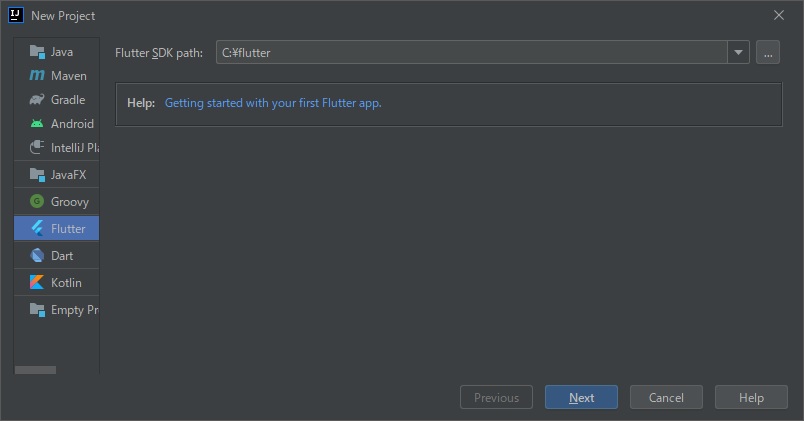This screenshot has width=804, height=421.
Task: Choose the Android robot icon
Action: coord(37,123)
